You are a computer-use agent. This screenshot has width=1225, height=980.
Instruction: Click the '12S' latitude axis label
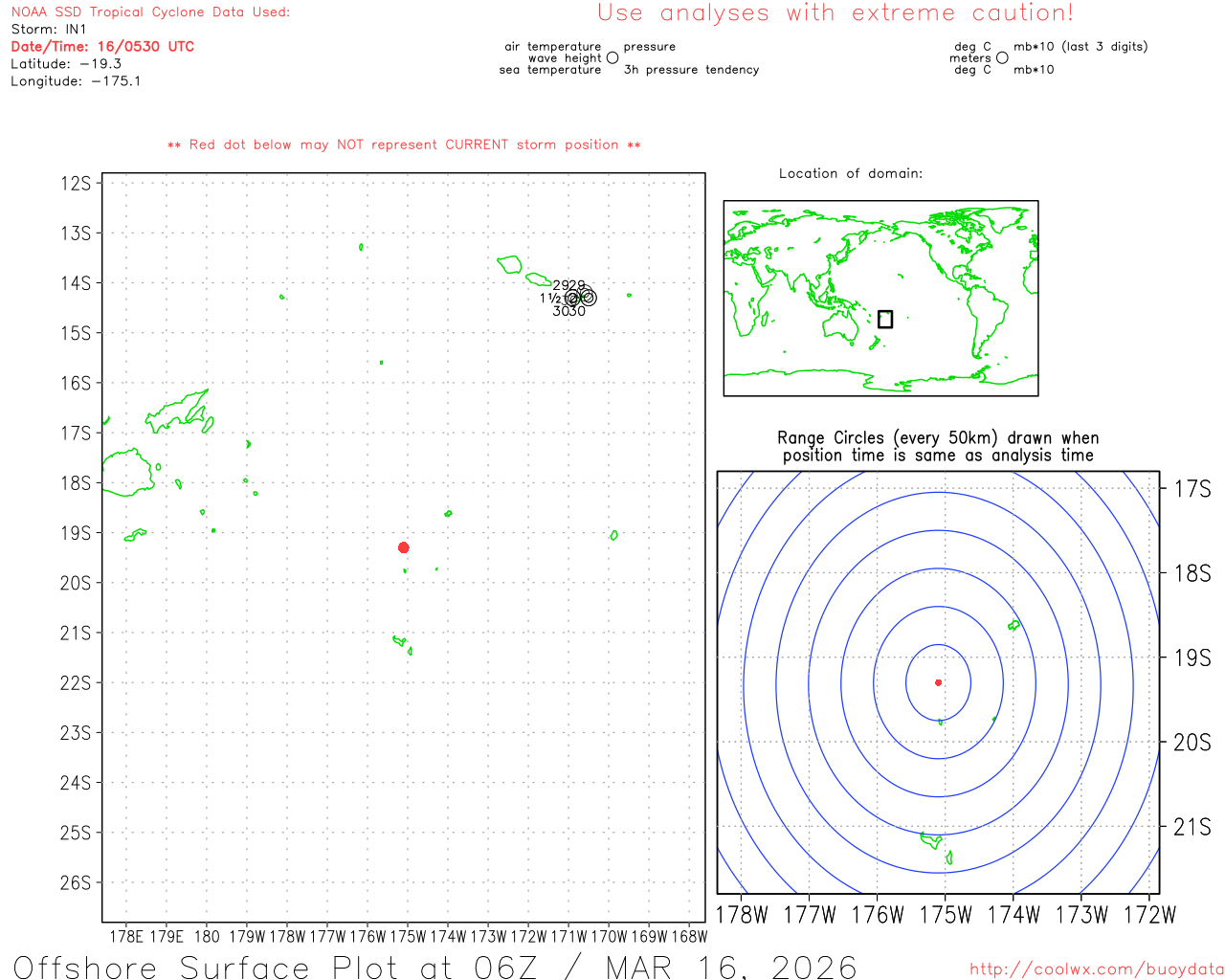[76, 183]
